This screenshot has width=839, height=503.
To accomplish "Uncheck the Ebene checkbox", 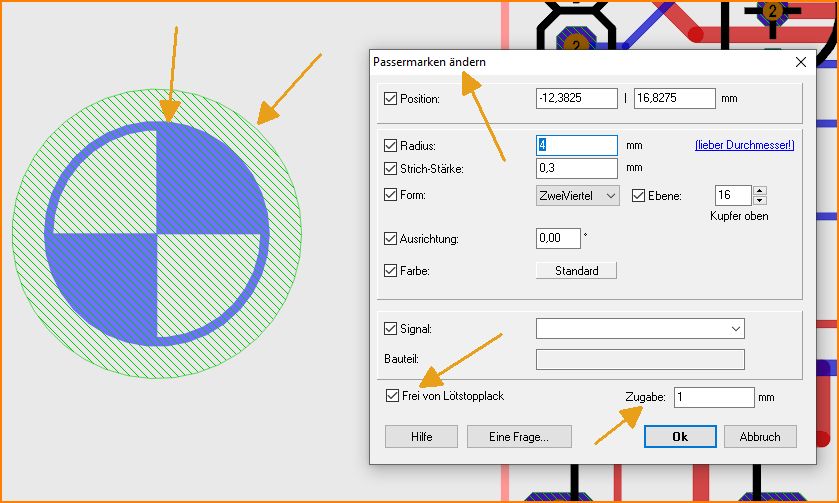I will point(640,196).
